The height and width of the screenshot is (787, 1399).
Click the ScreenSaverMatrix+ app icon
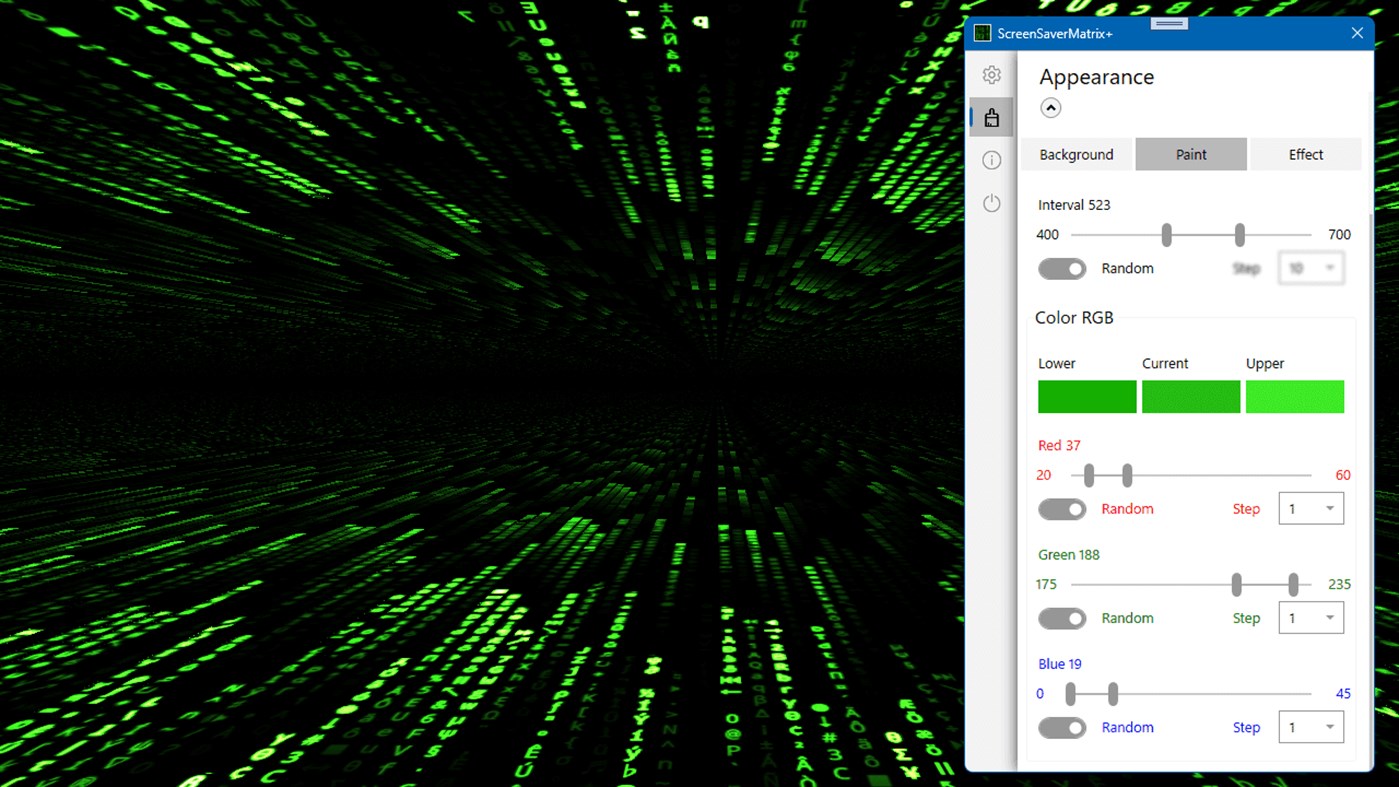coord(982,32)
